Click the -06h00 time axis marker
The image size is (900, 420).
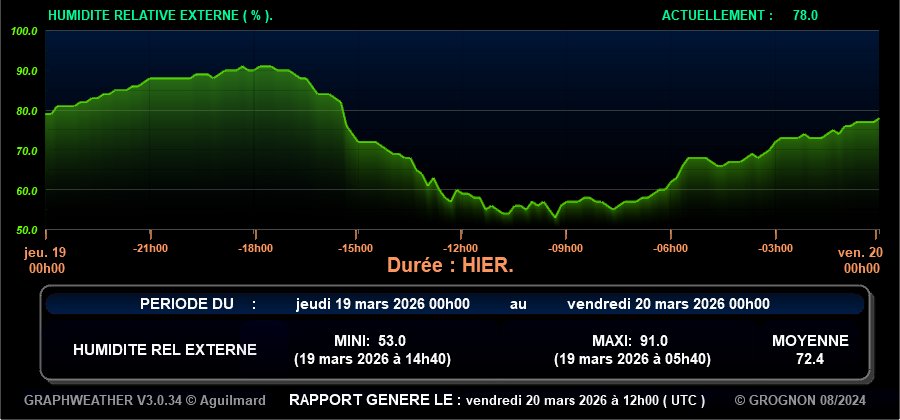pos(669,248)
